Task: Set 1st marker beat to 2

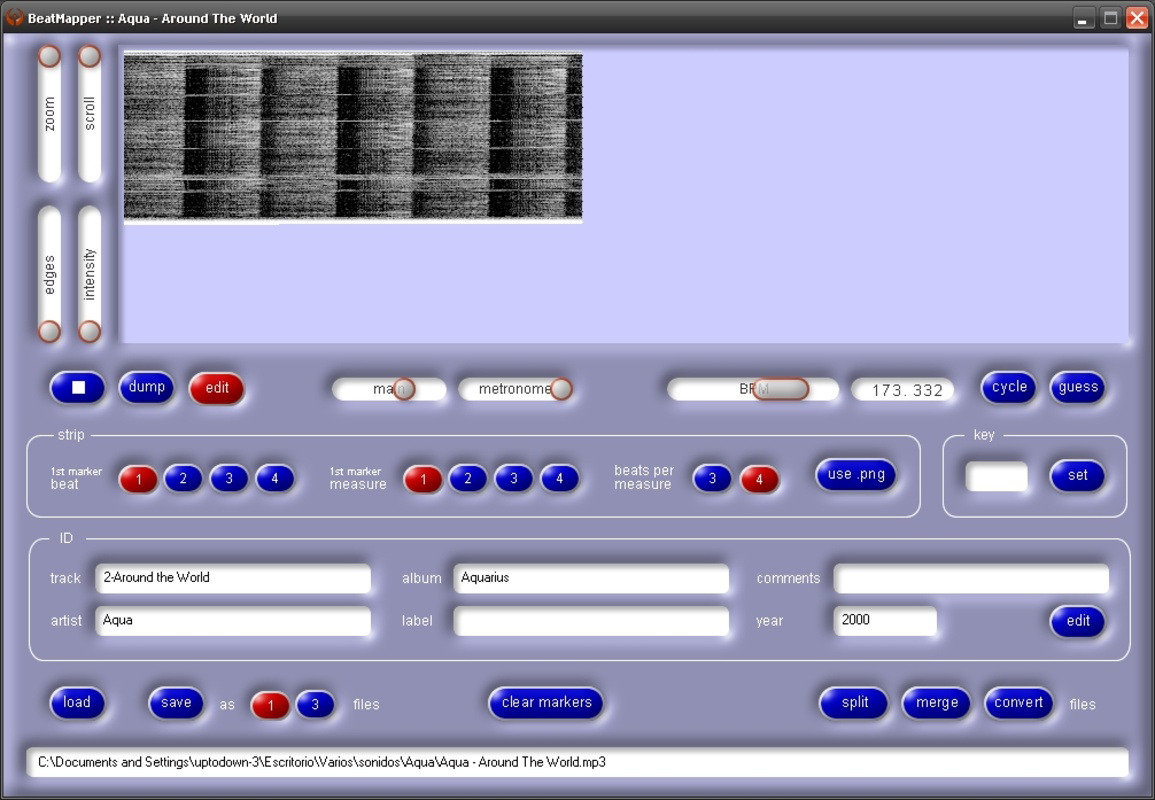Action: [x=183, y=479]
